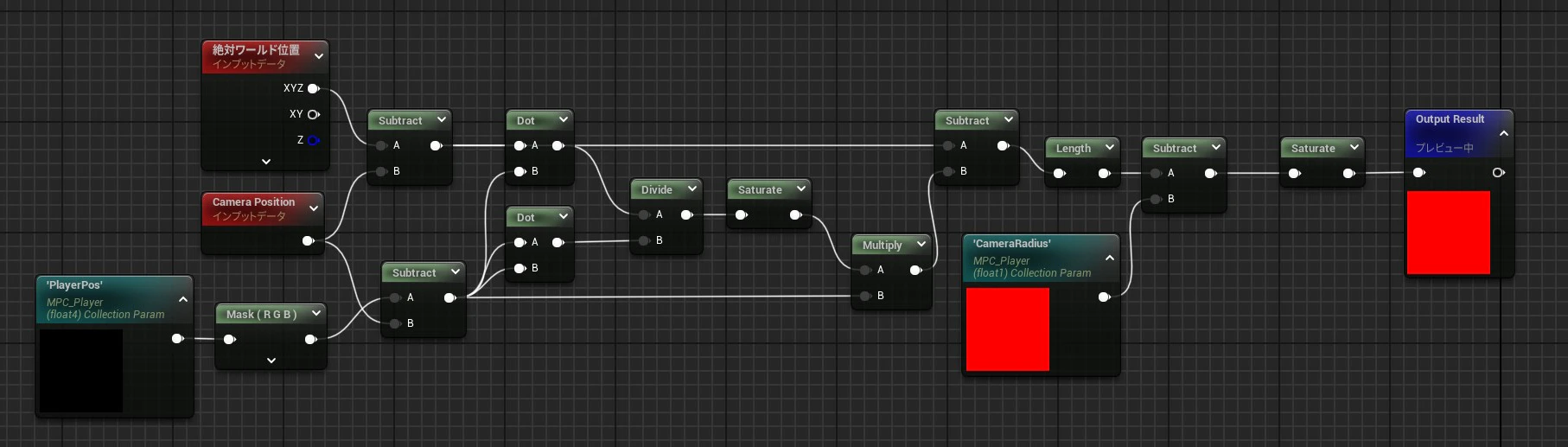This screenshot has width=1568, height=447.
Task: Click the PlayerPos black preview swatch
Action: 81,370
